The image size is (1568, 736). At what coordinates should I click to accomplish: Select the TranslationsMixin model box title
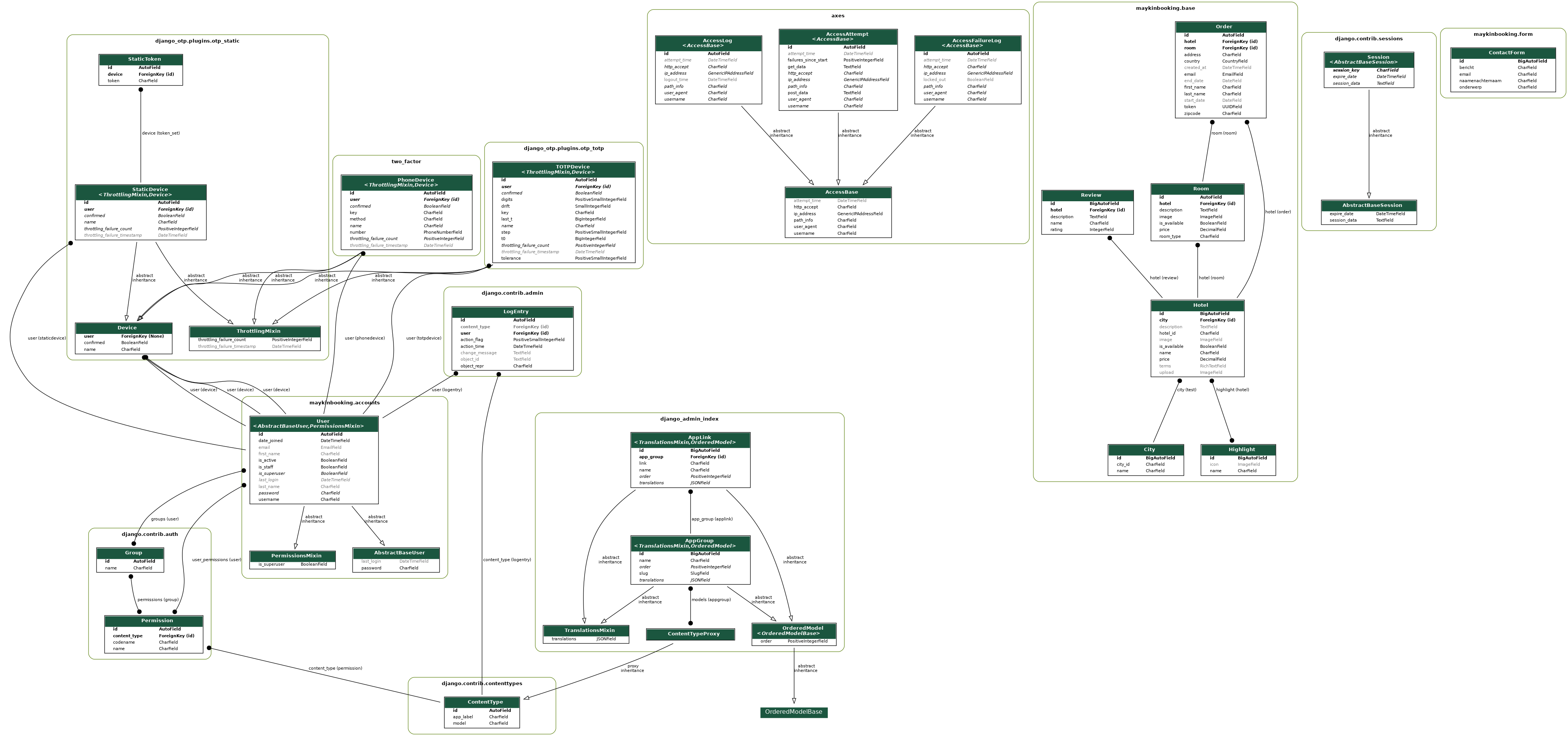pos(586,631)
